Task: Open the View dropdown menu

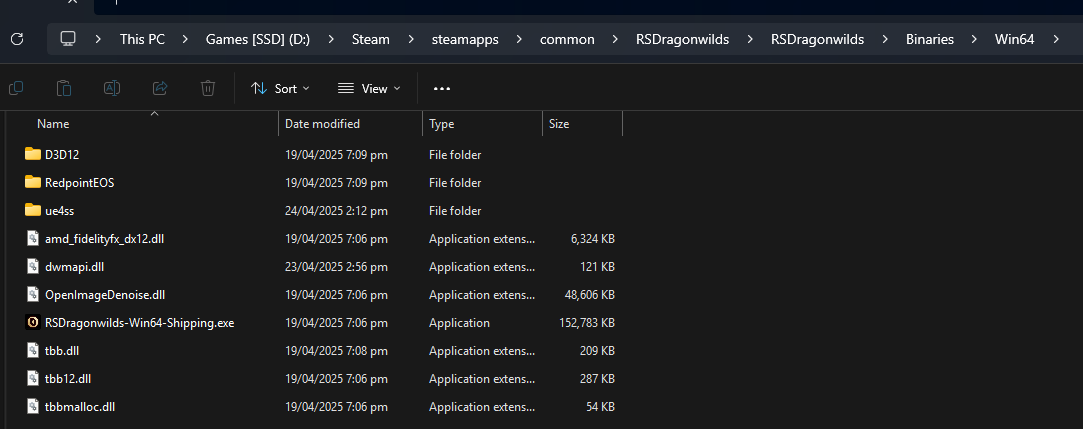Action: 369,88
